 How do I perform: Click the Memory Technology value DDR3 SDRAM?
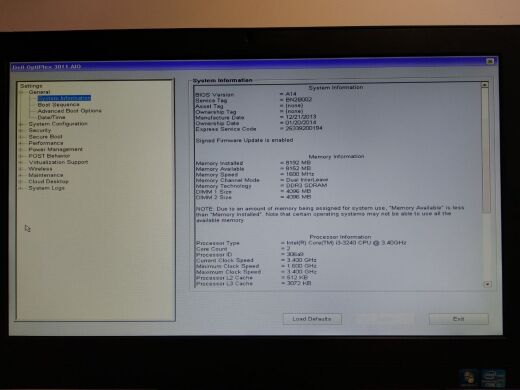(306, 185)
